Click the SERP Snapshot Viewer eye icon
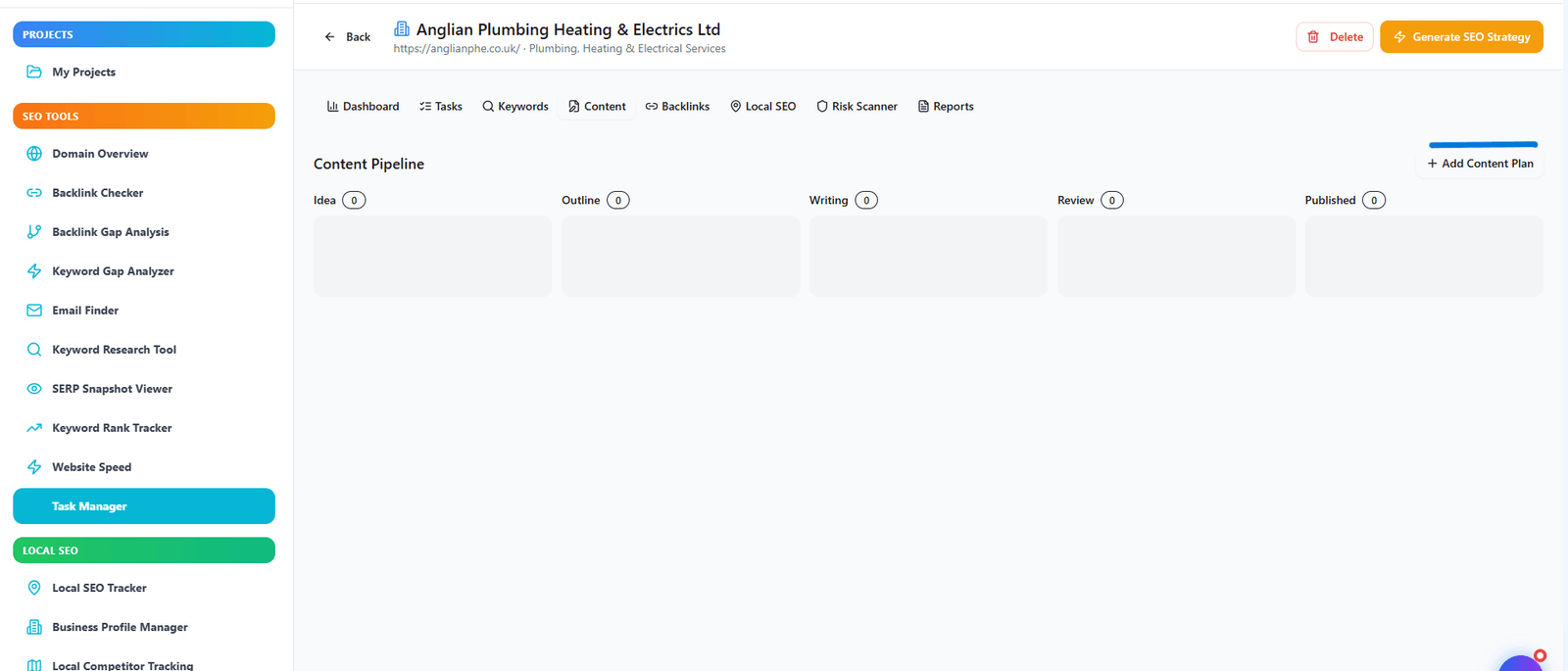Image resolution: width=1568 pixels, height=671 pixels. pos(34,389)
